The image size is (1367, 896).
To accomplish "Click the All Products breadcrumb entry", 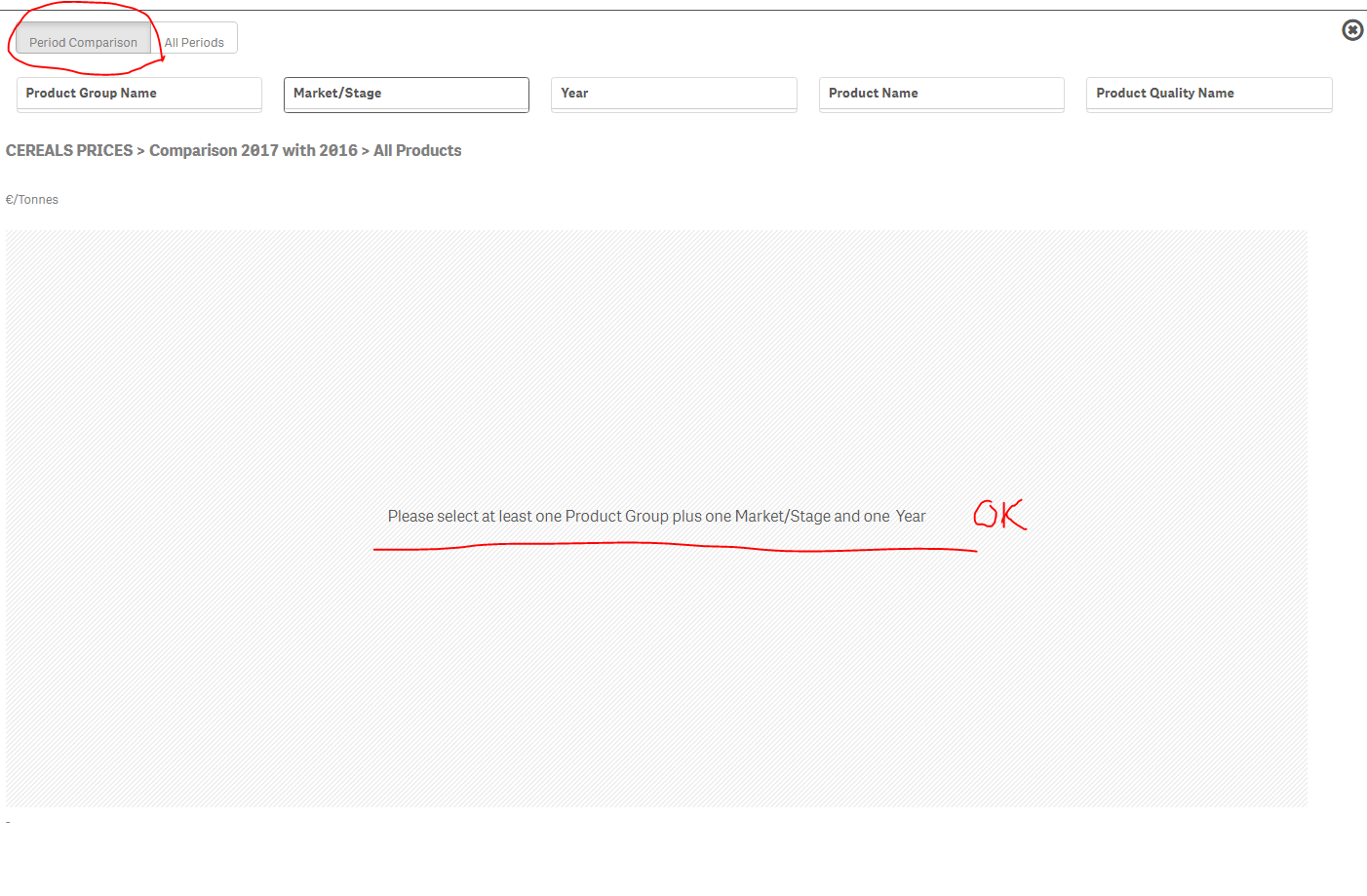I will pos(417,150).
